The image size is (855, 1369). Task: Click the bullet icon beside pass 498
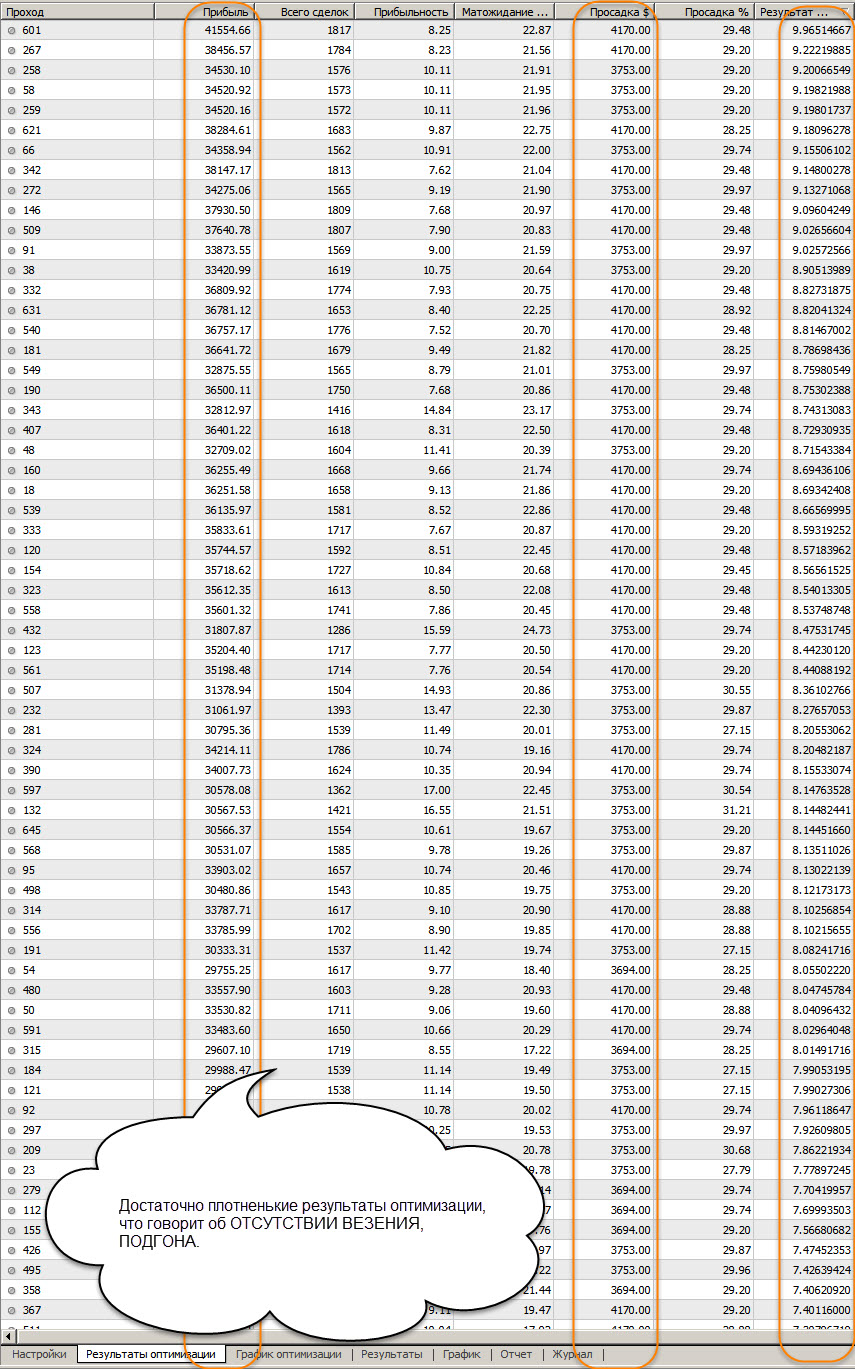(11, 890)
